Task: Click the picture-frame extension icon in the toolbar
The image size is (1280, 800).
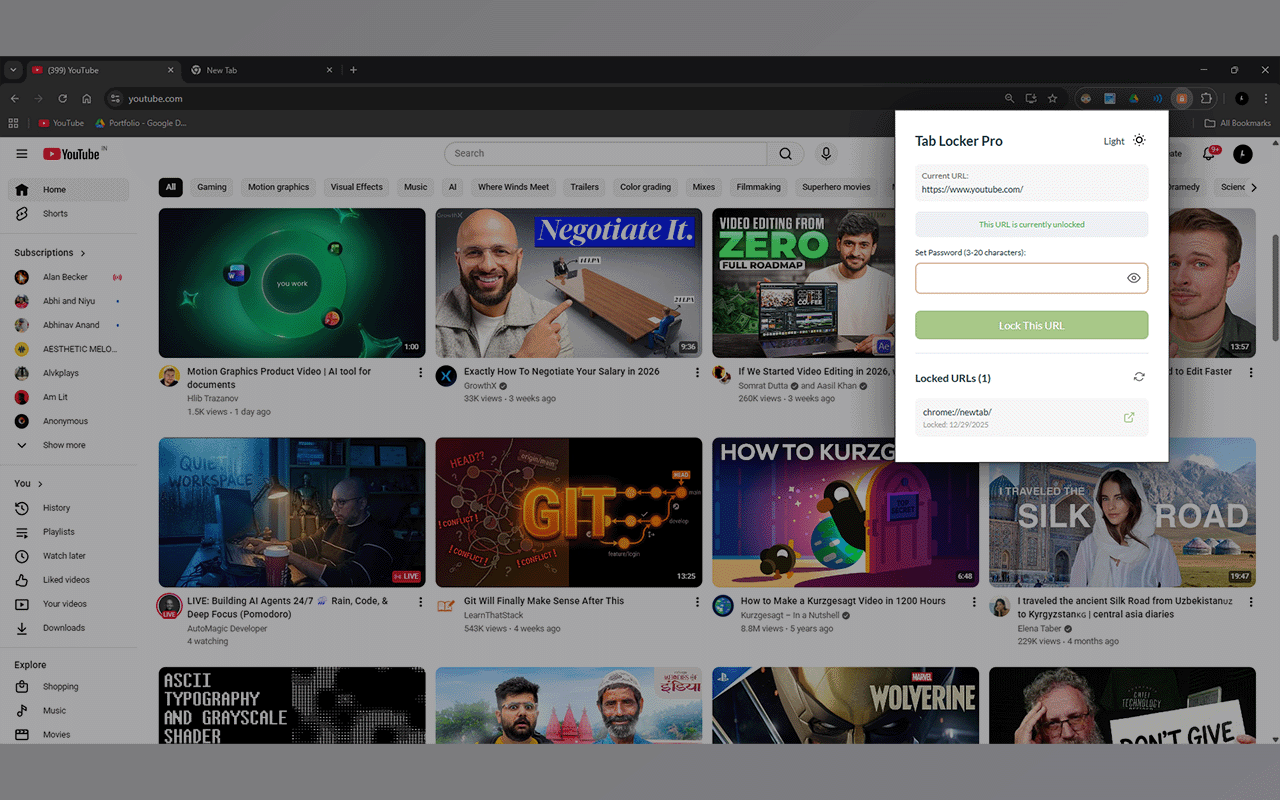Action: click(1110, 98)
